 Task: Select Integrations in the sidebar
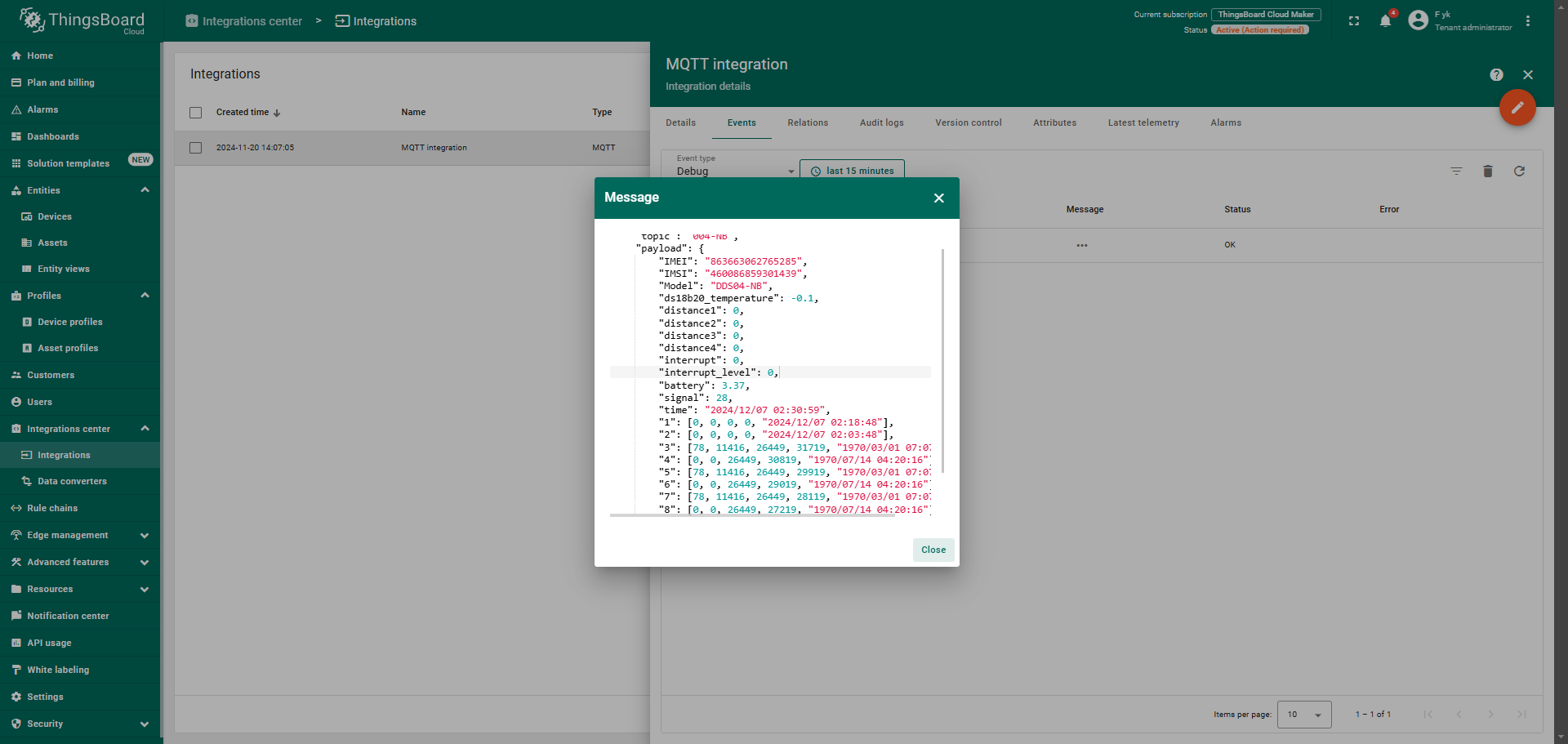click(x=80, y=455)
